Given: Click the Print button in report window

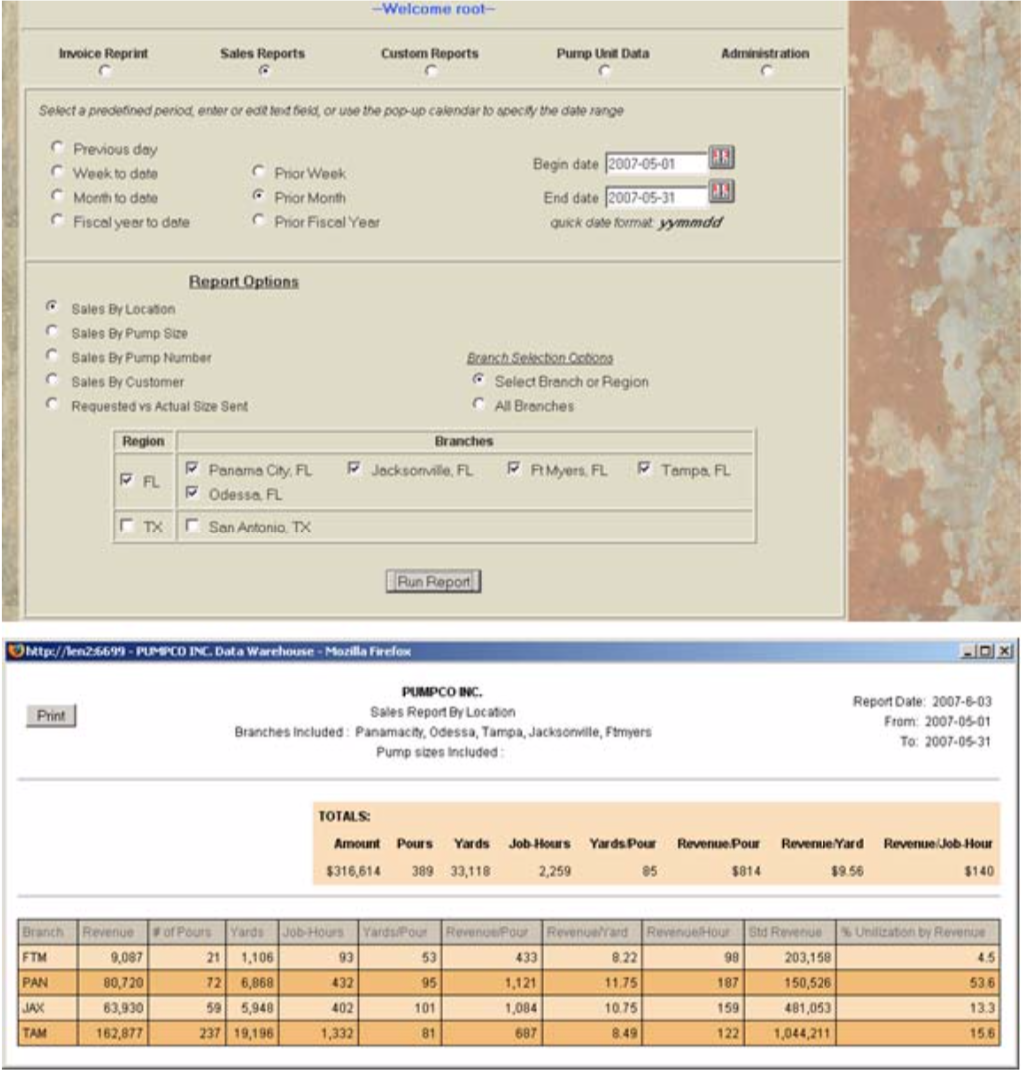Looking at the screenshot, I should [x=51, y=716].
